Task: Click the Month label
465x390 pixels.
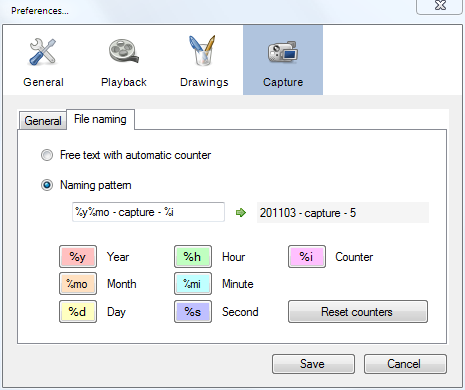Action: click(122, 284)
